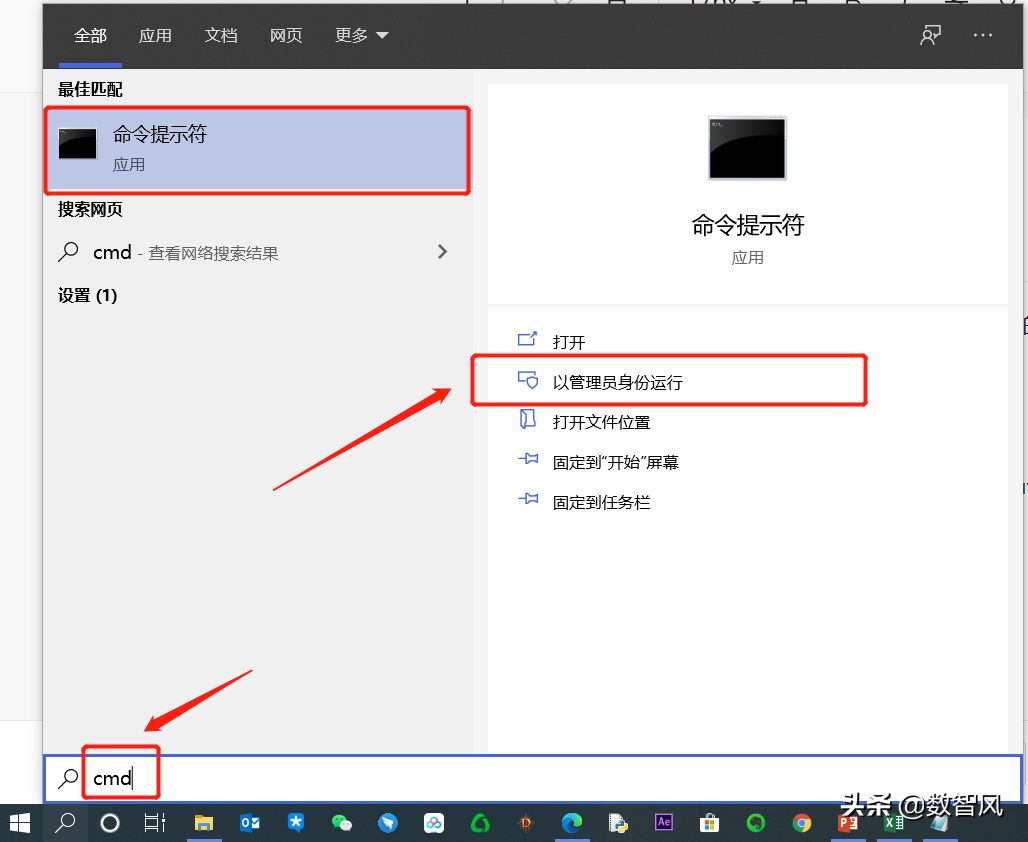Open the three-dot options menu
The width and height of the screenshot is (1028, 842).
[x=983, y=36]
